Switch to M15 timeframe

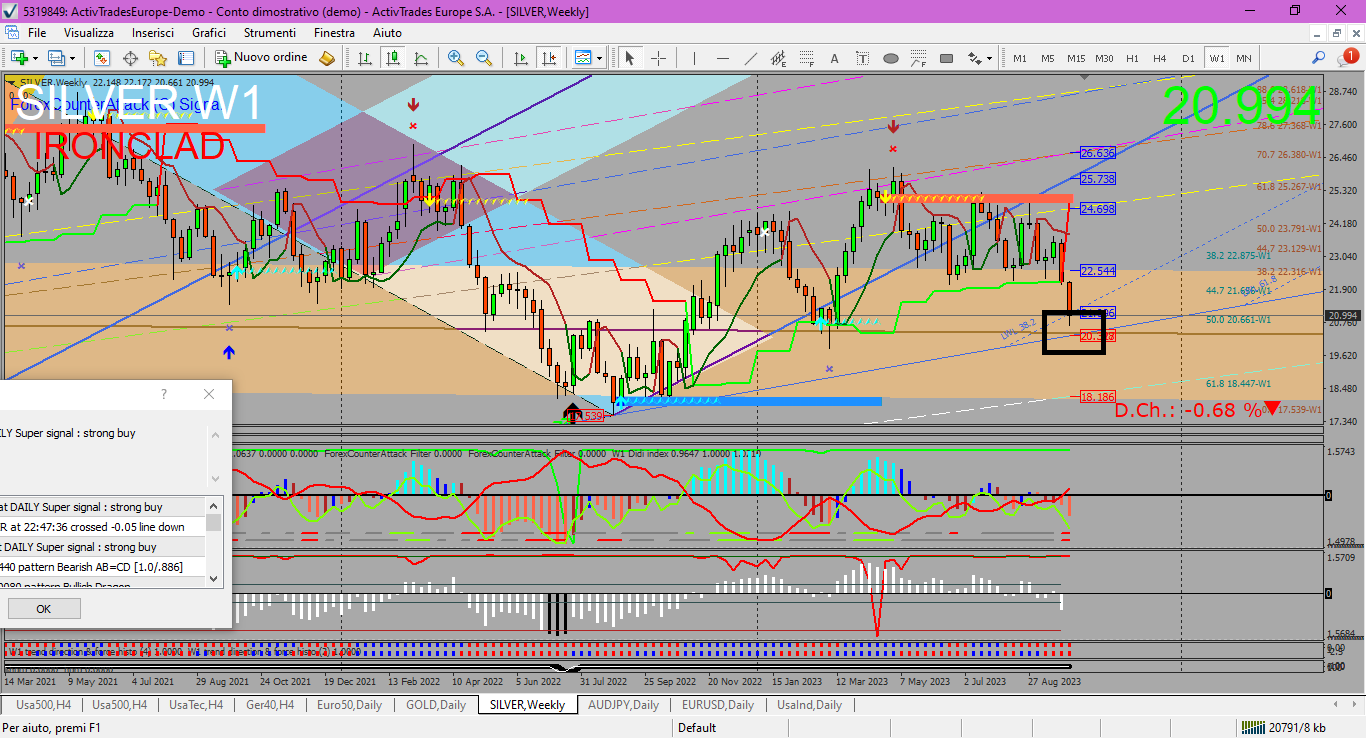[1075, 58]
